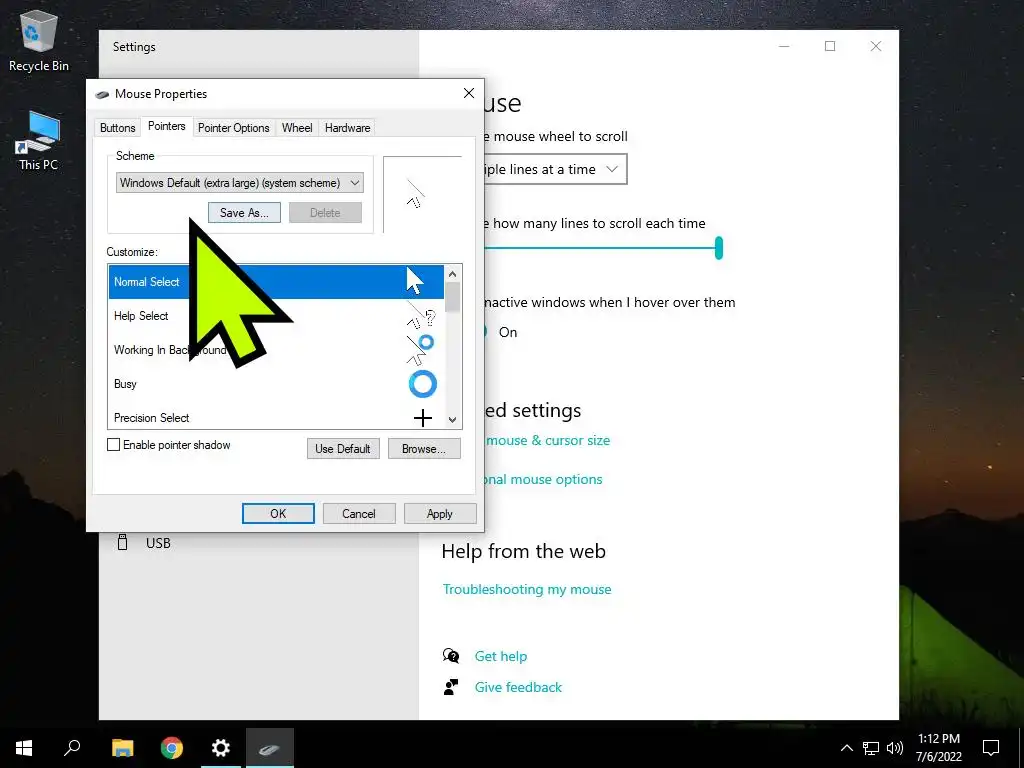
Task: Open taskbar search magnifier
Action: click(x=72, y=748)
